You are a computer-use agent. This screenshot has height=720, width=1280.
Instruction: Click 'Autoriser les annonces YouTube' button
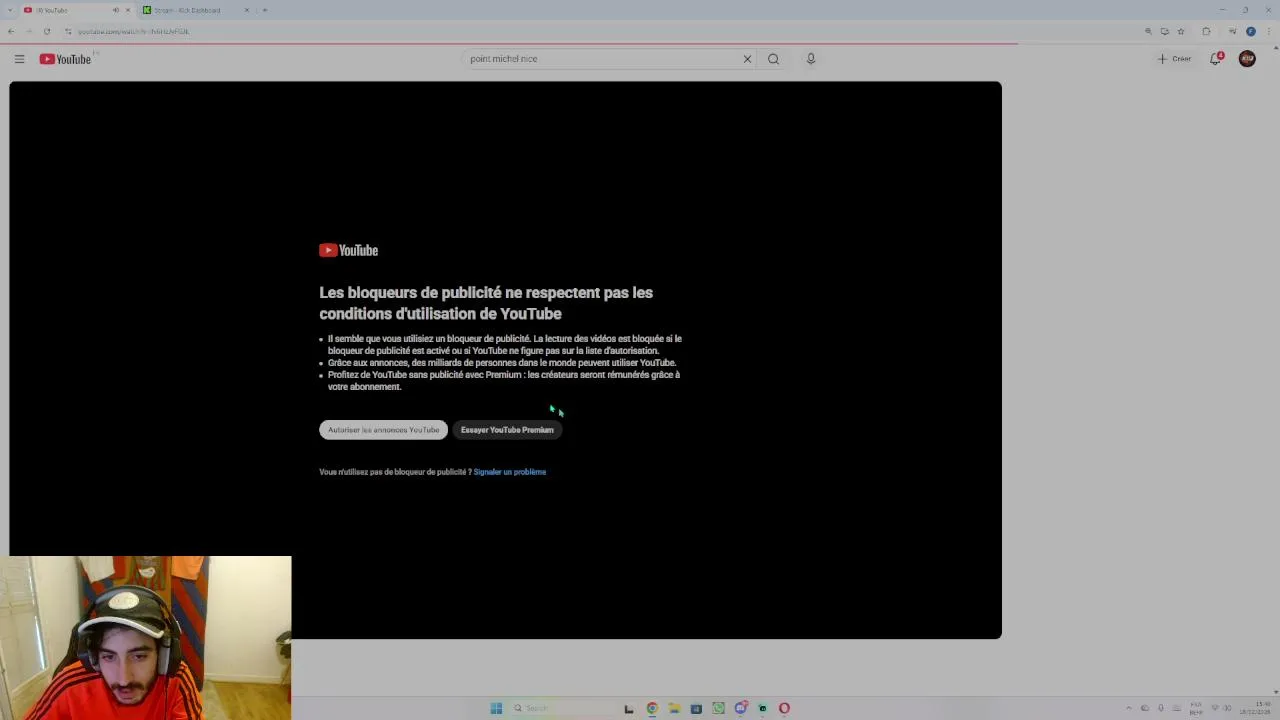[383, 430]
